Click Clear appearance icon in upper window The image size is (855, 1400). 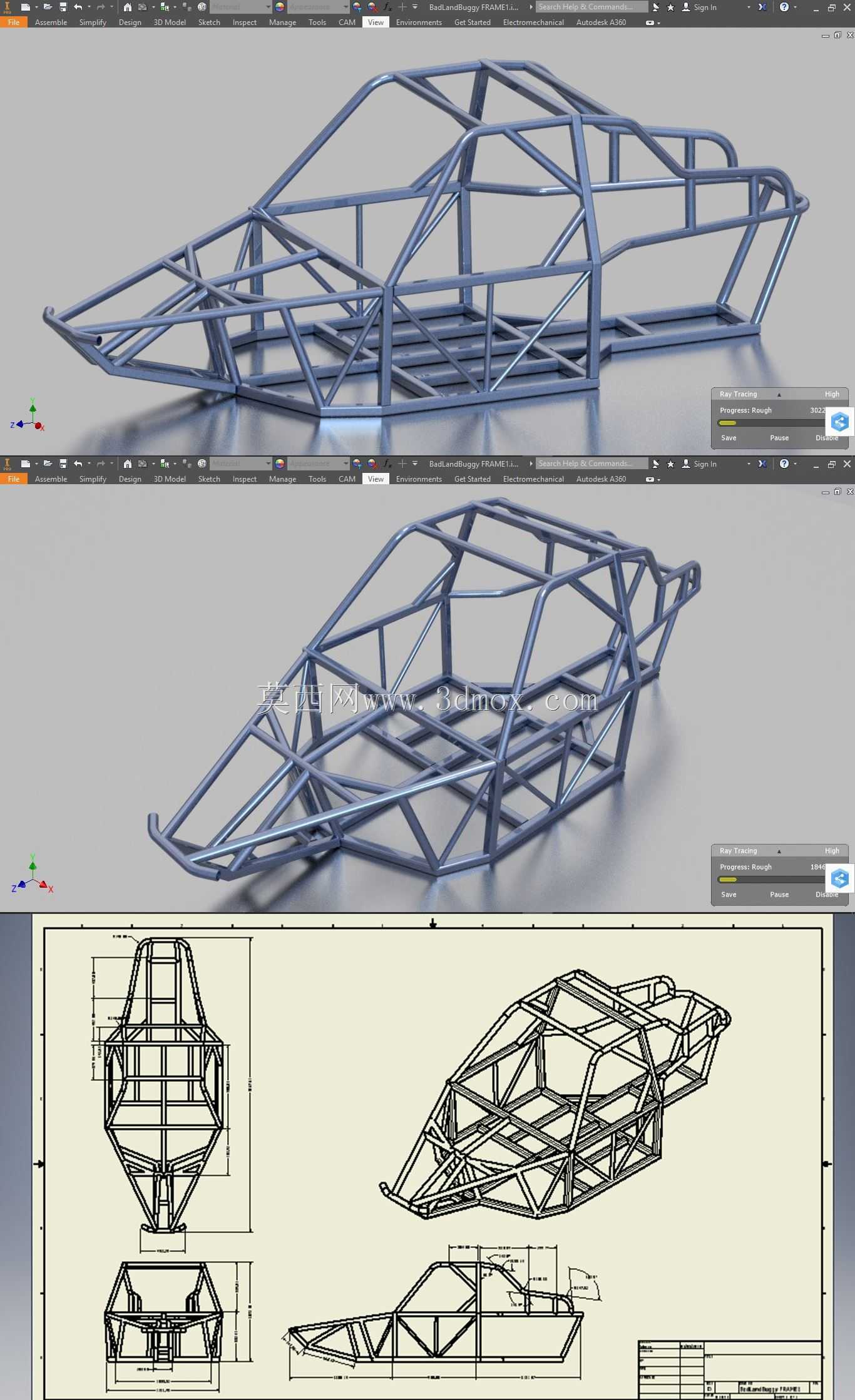pos(372,8)
